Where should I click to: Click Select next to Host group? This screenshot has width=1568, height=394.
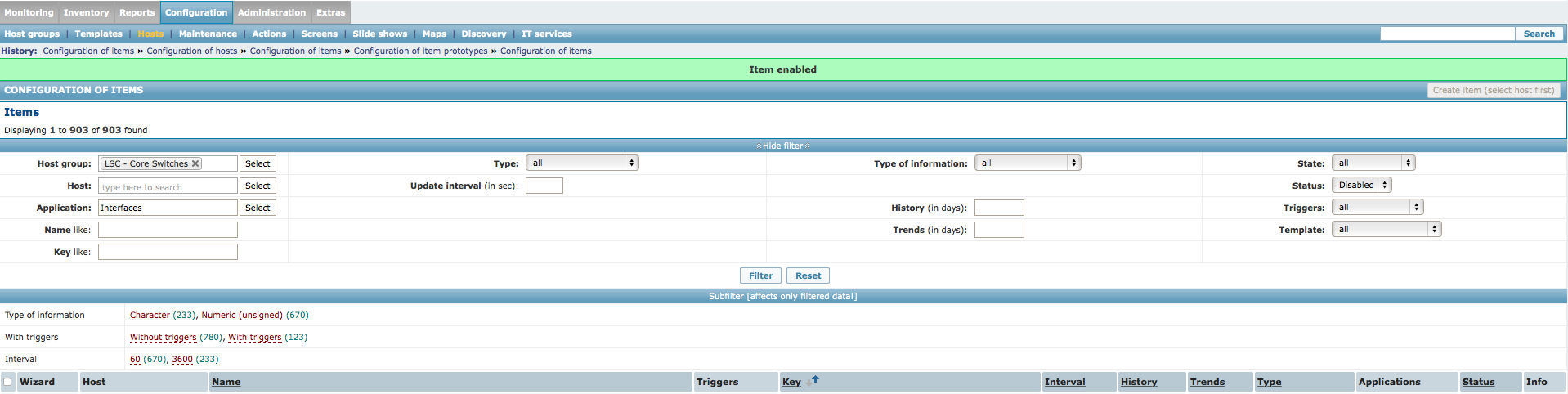point(258,163)
